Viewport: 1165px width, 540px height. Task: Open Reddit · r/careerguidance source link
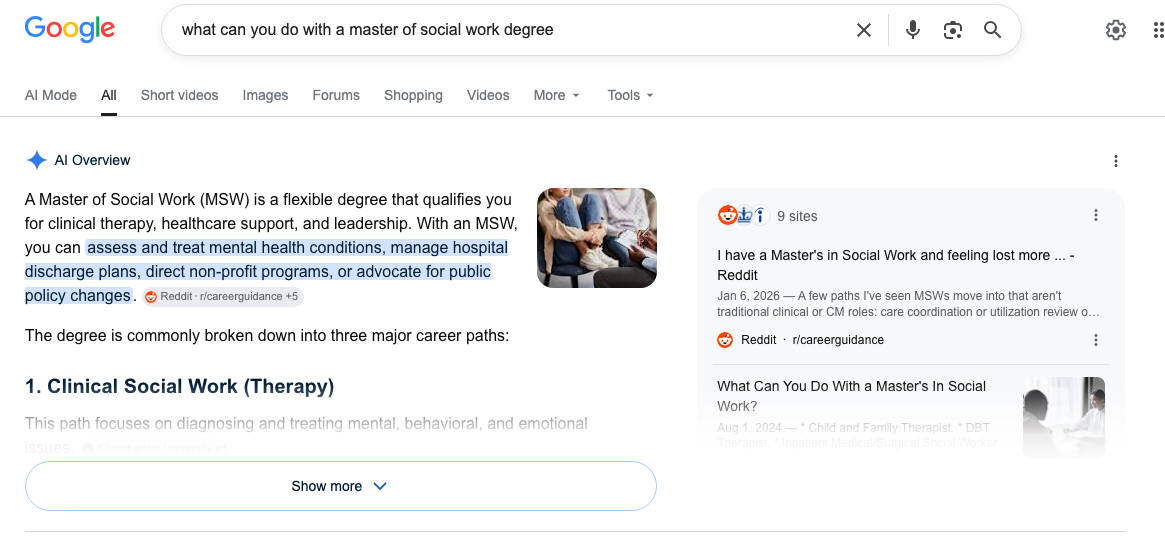click(801, 340)
